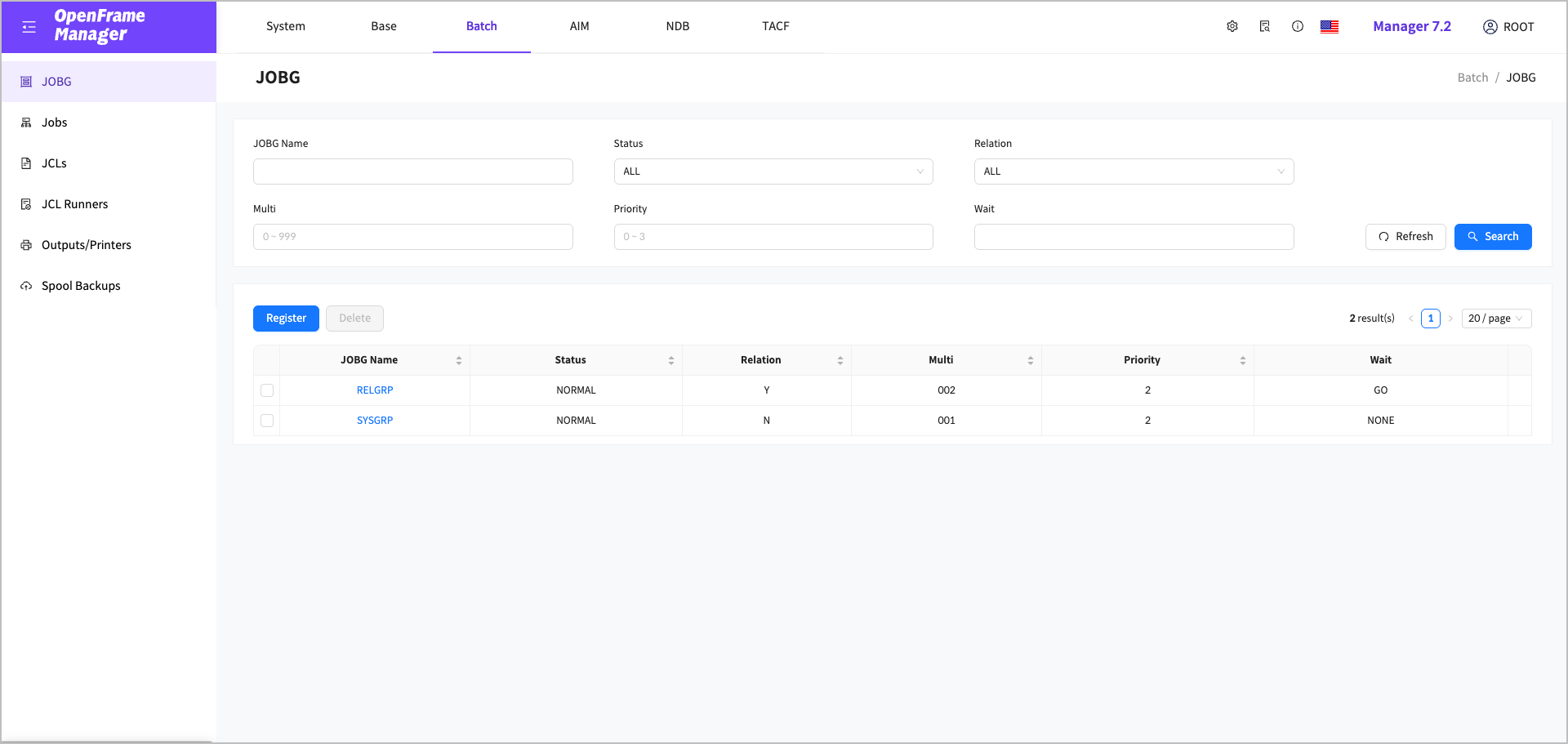This screenshot has width=1568, height=744.
Task: Collapse the sidebar with the hamburger icon
Action: pyautogui.click(x=29, y=27)
